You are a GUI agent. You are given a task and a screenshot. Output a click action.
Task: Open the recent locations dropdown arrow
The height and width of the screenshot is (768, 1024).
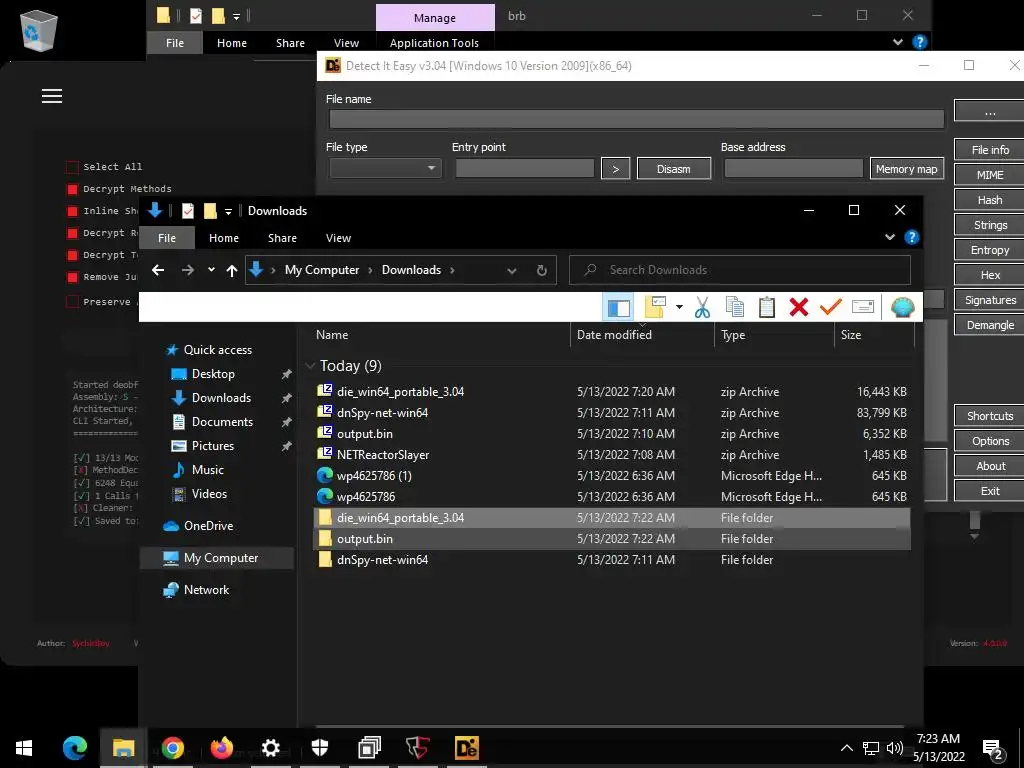[x=211, y=270]
